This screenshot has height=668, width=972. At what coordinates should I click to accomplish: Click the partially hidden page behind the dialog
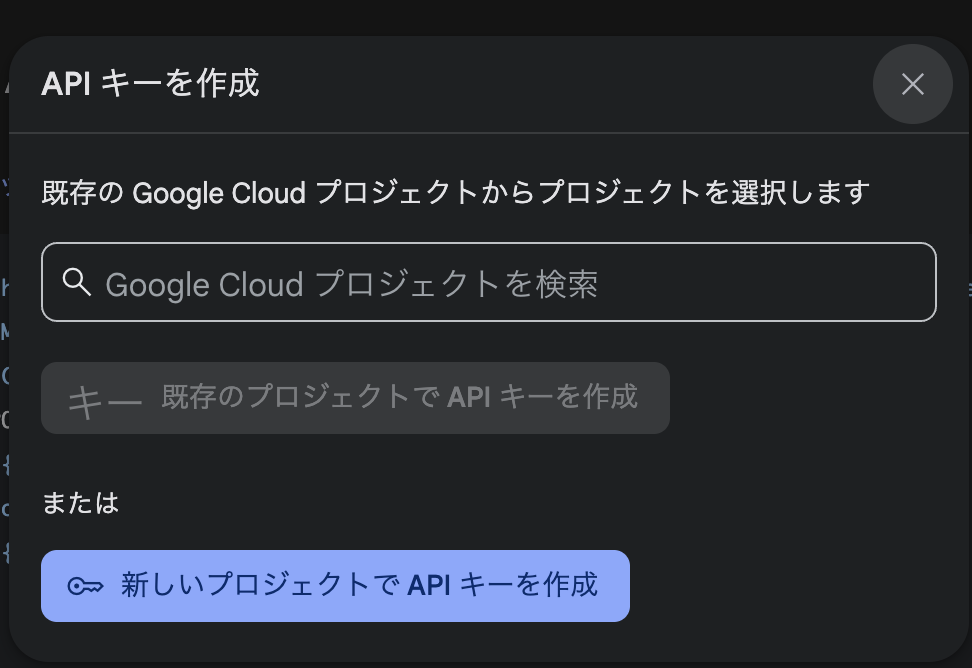coord(4,372)
